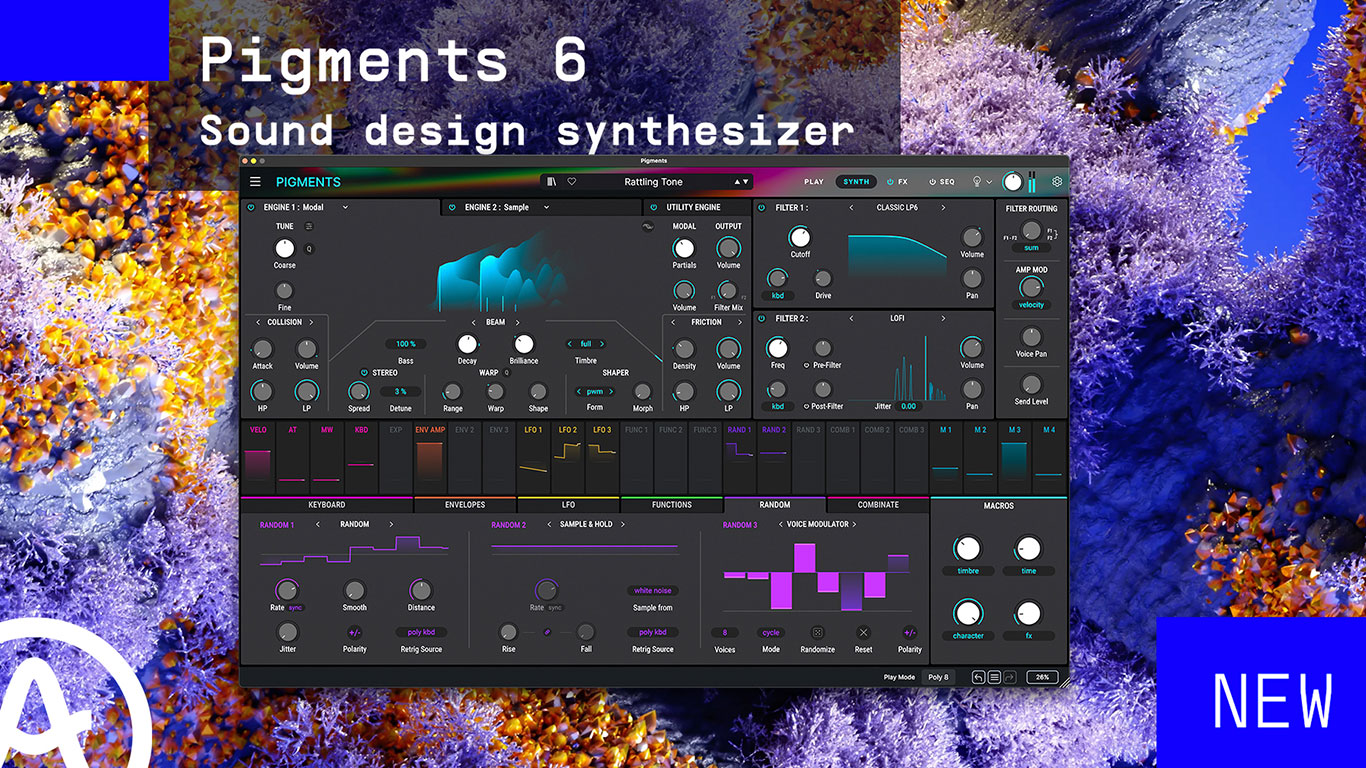Select next Beam resonator with right arrow

pyautogui.click(x=517, y=322)
